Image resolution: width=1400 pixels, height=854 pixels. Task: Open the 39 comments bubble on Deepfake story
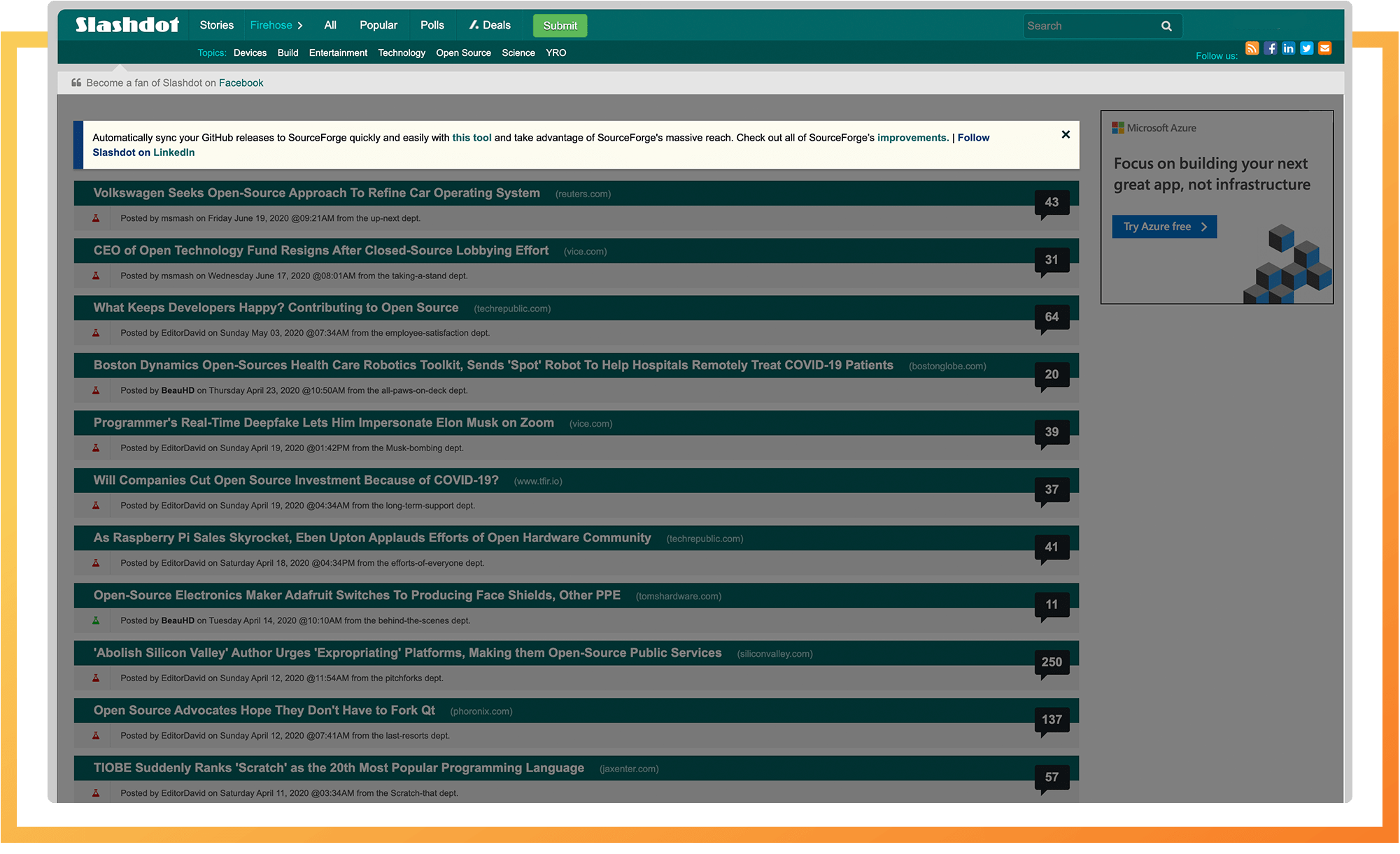[1052, 433]
